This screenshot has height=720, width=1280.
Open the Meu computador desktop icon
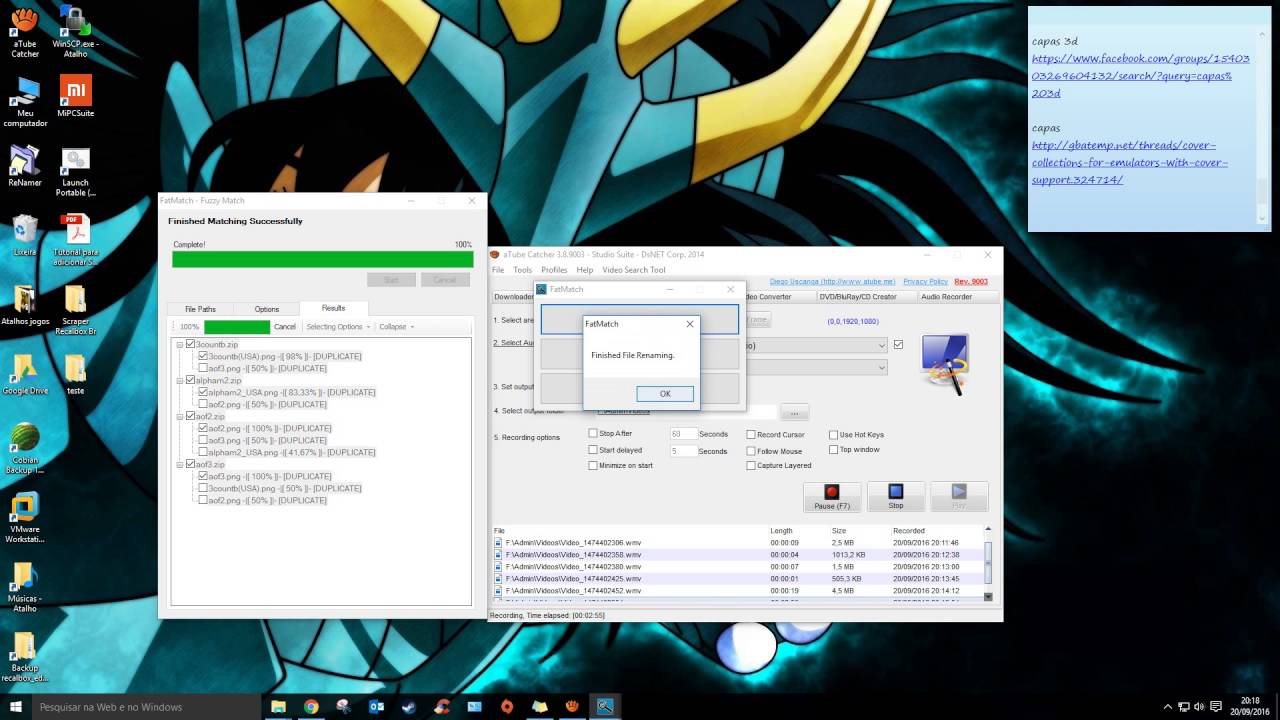(25, 101)
